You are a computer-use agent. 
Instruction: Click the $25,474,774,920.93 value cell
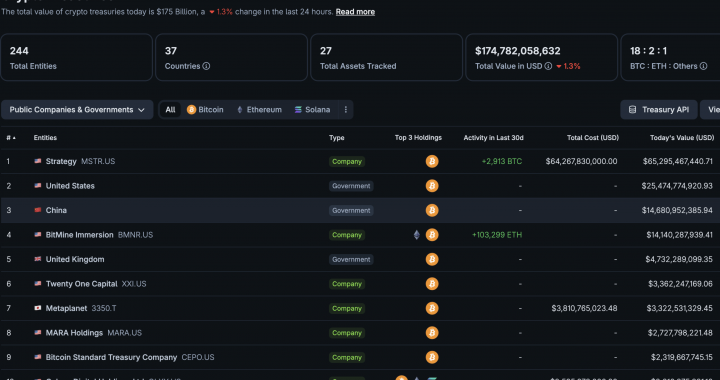pyautogui.click(x=677, y=186)
